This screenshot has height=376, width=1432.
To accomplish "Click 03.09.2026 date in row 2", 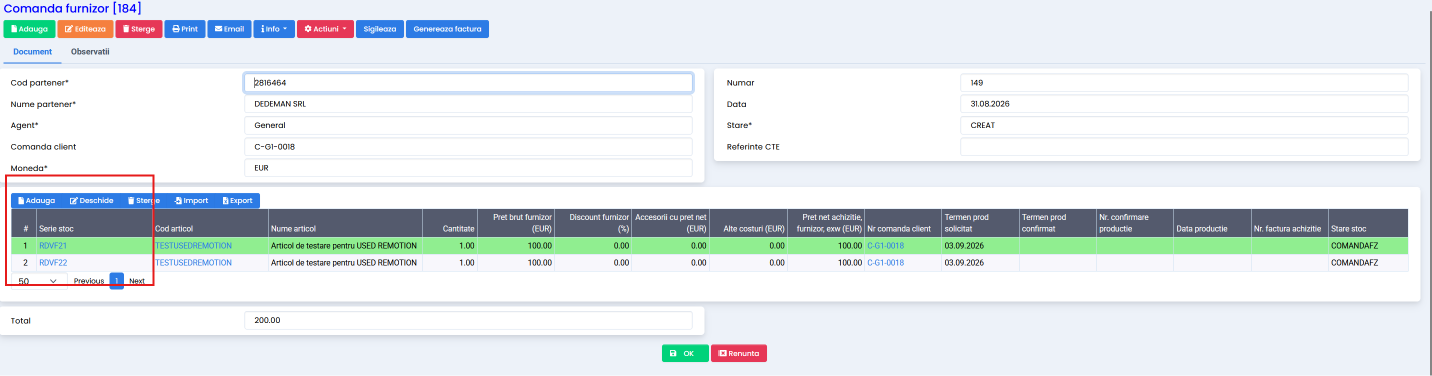I will click(x=965, y=263).
